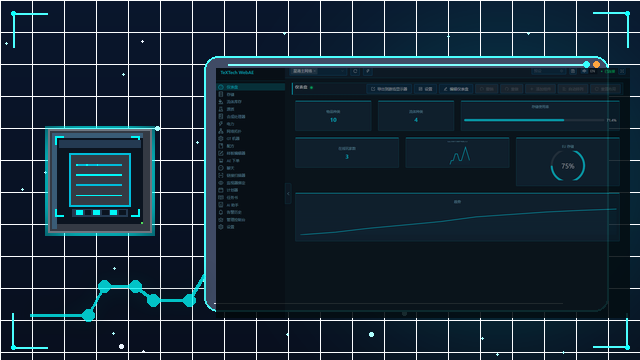Select the 仪表盘 dashboard title tab

tap(301, 87)
